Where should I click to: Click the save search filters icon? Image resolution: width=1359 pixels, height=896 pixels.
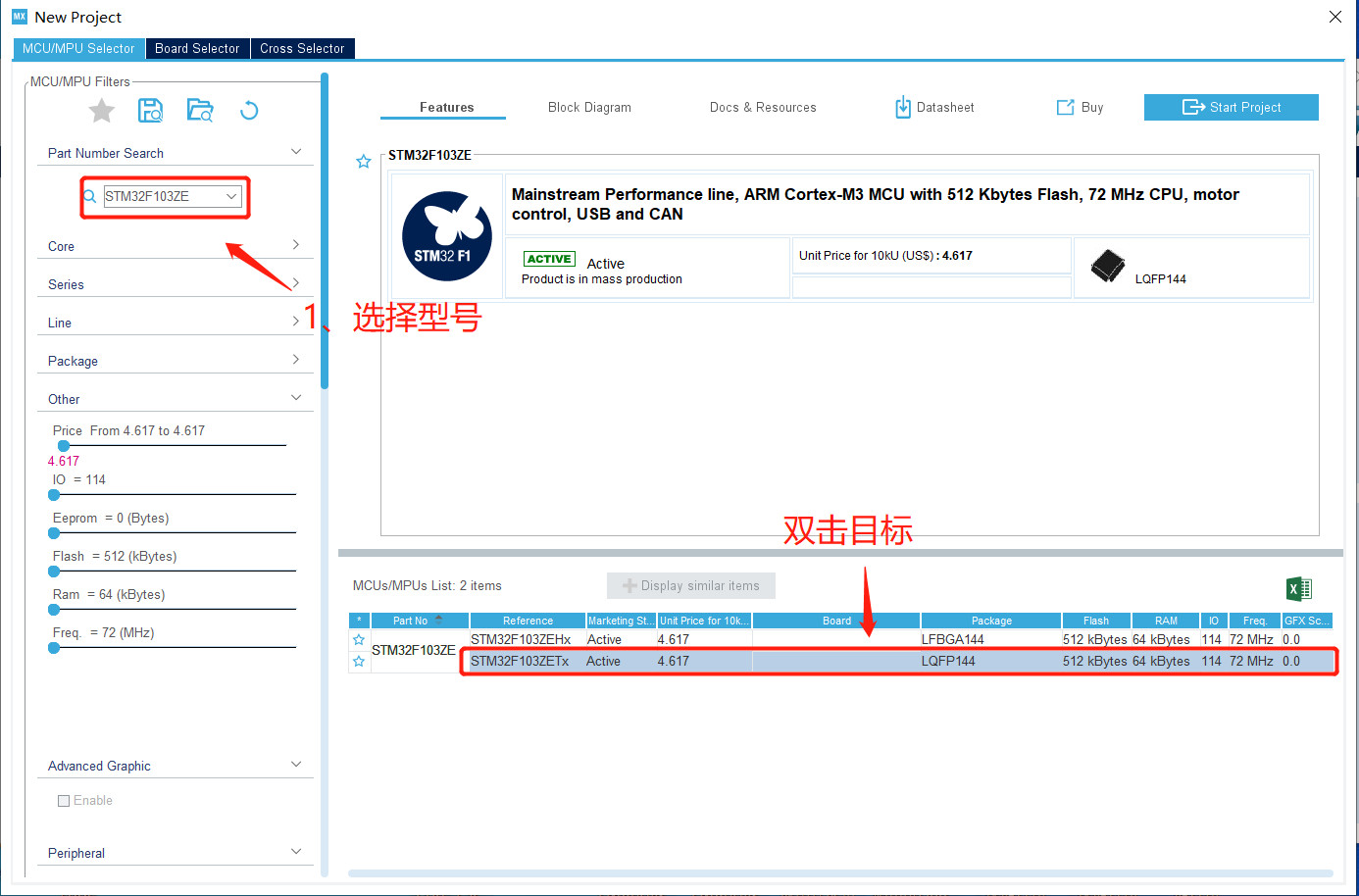point(150,111)
